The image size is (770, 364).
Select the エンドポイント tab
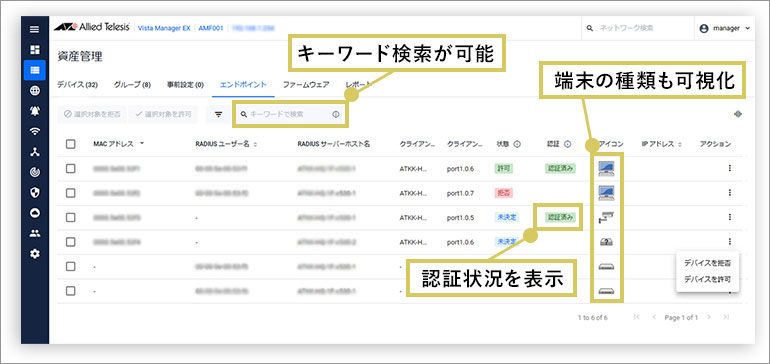[243, 84]
